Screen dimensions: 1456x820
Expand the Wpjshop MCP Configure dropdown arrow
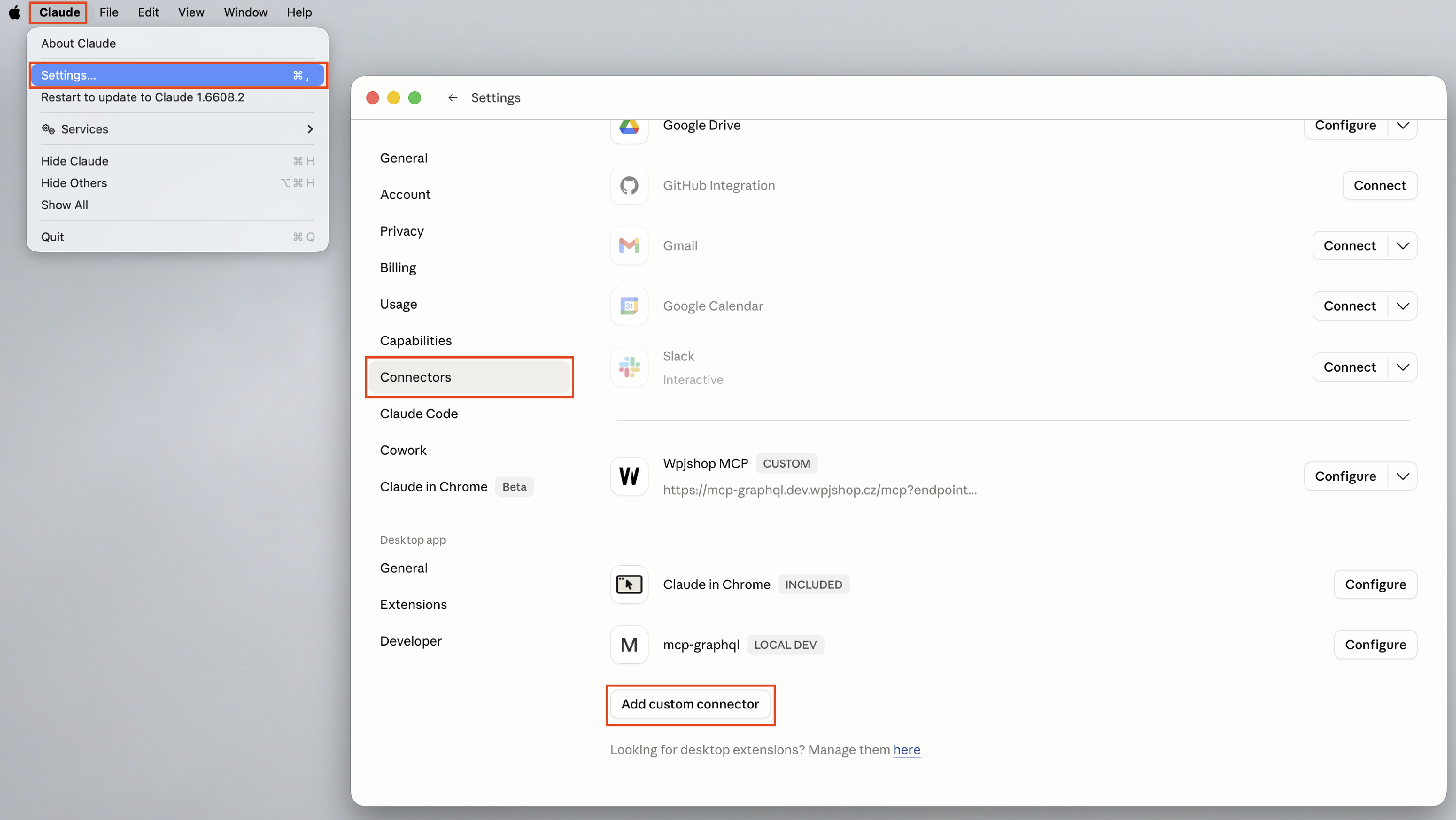pyautogui.click(x=1403, y=476)
